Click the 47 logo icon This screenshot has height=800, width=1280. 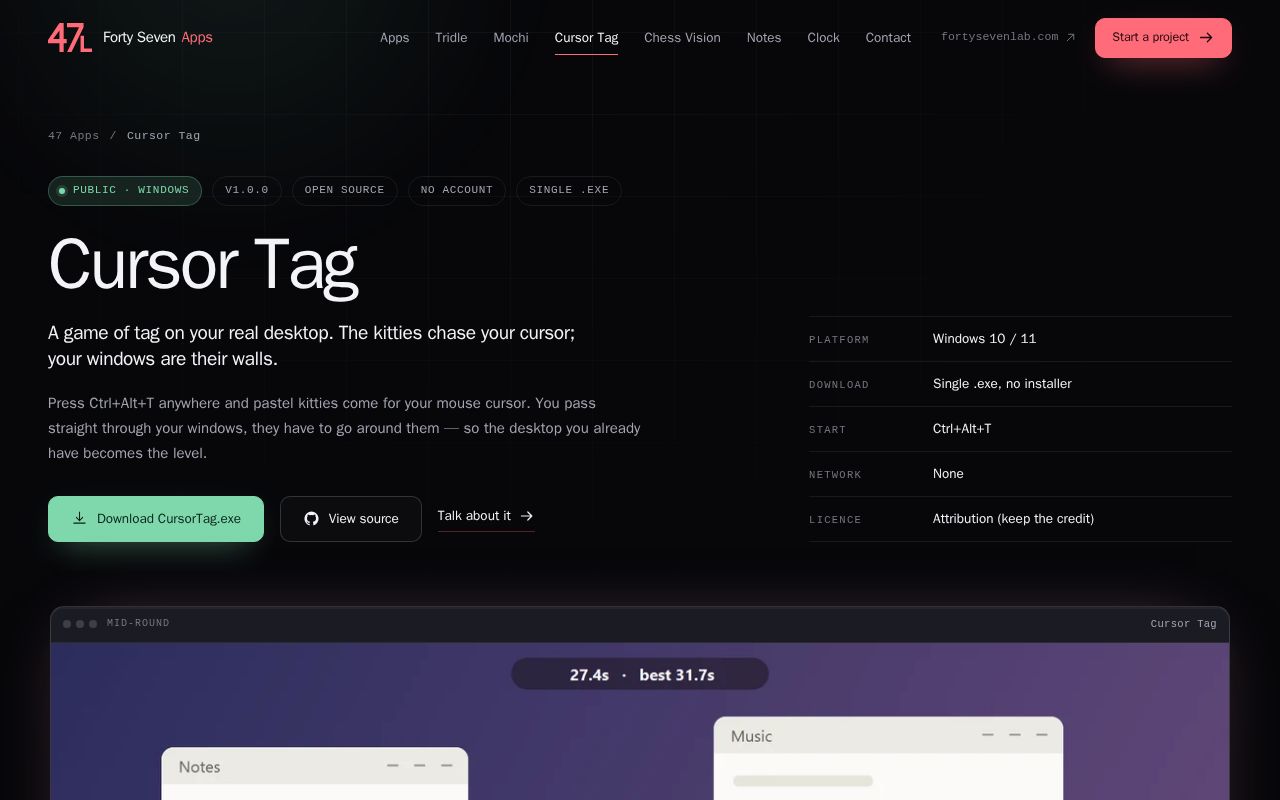[x=70, y=38]
